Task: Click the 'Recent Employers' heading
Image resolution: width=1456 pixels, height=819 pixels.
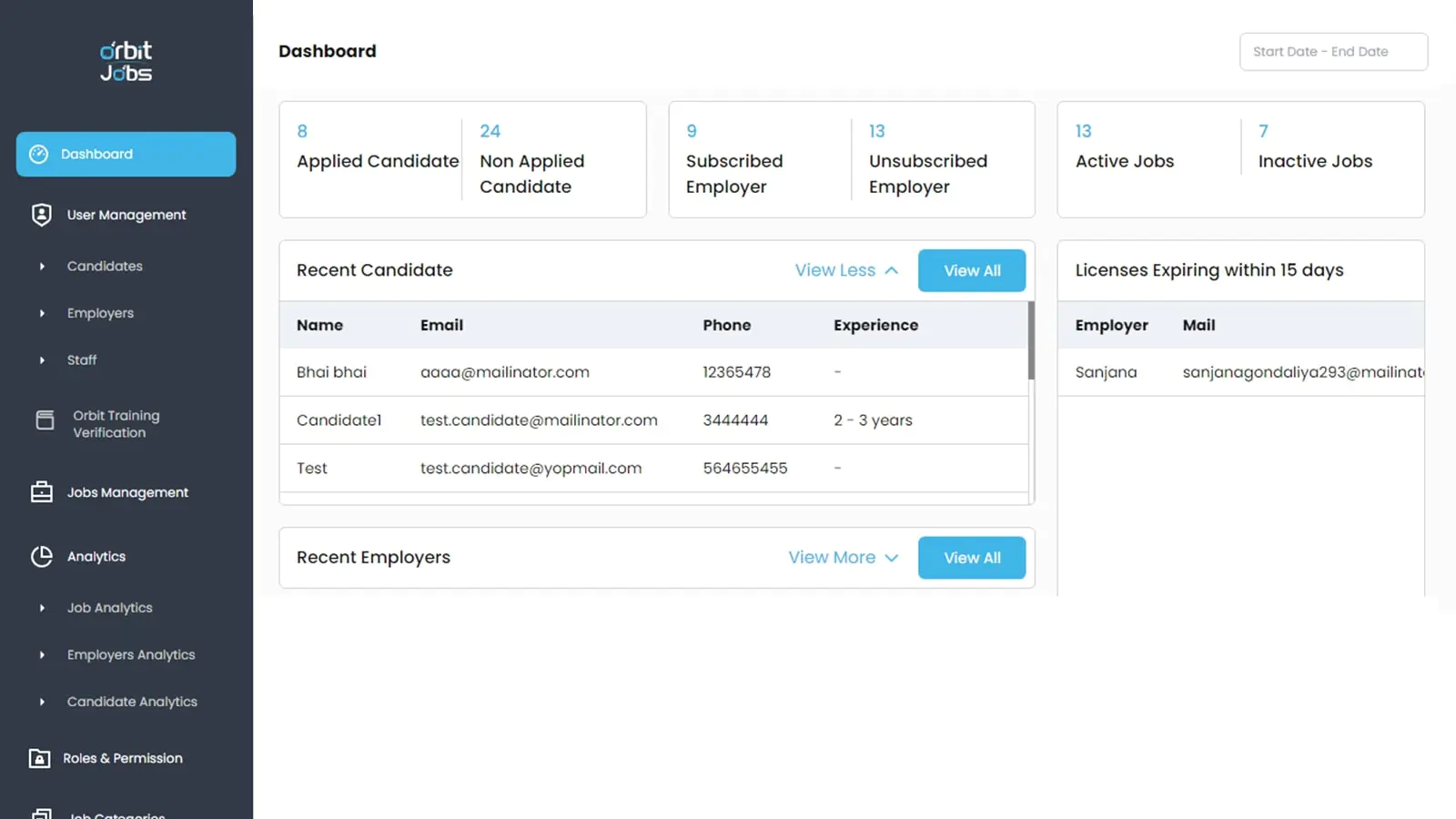Action: click(x=373, y=557)
